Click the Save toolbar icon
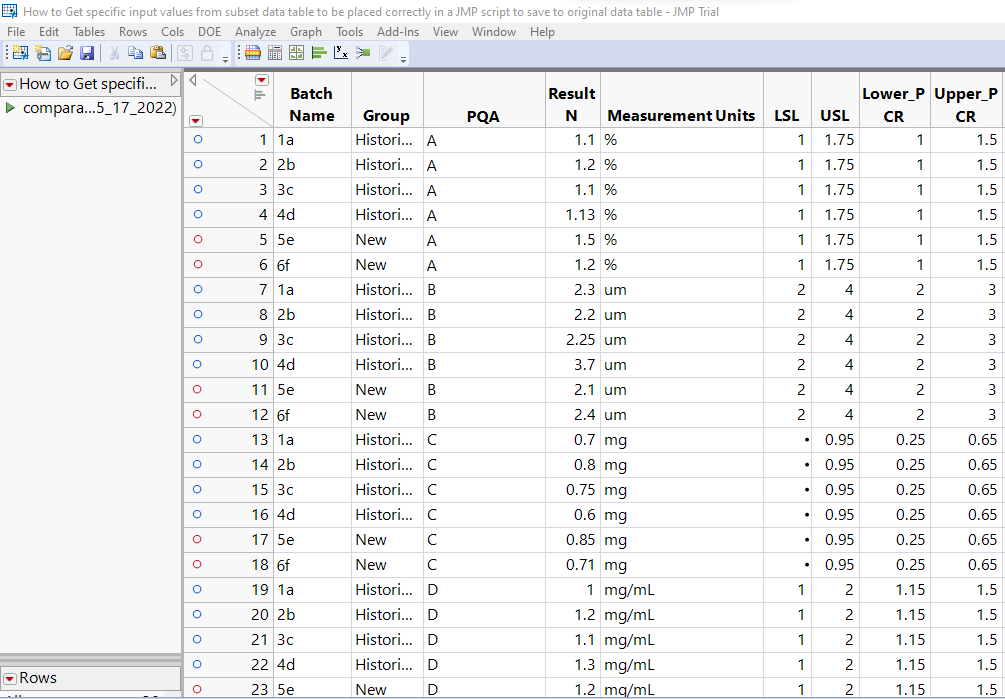This screenshot has height=699, width=1005. click(88, 53)
